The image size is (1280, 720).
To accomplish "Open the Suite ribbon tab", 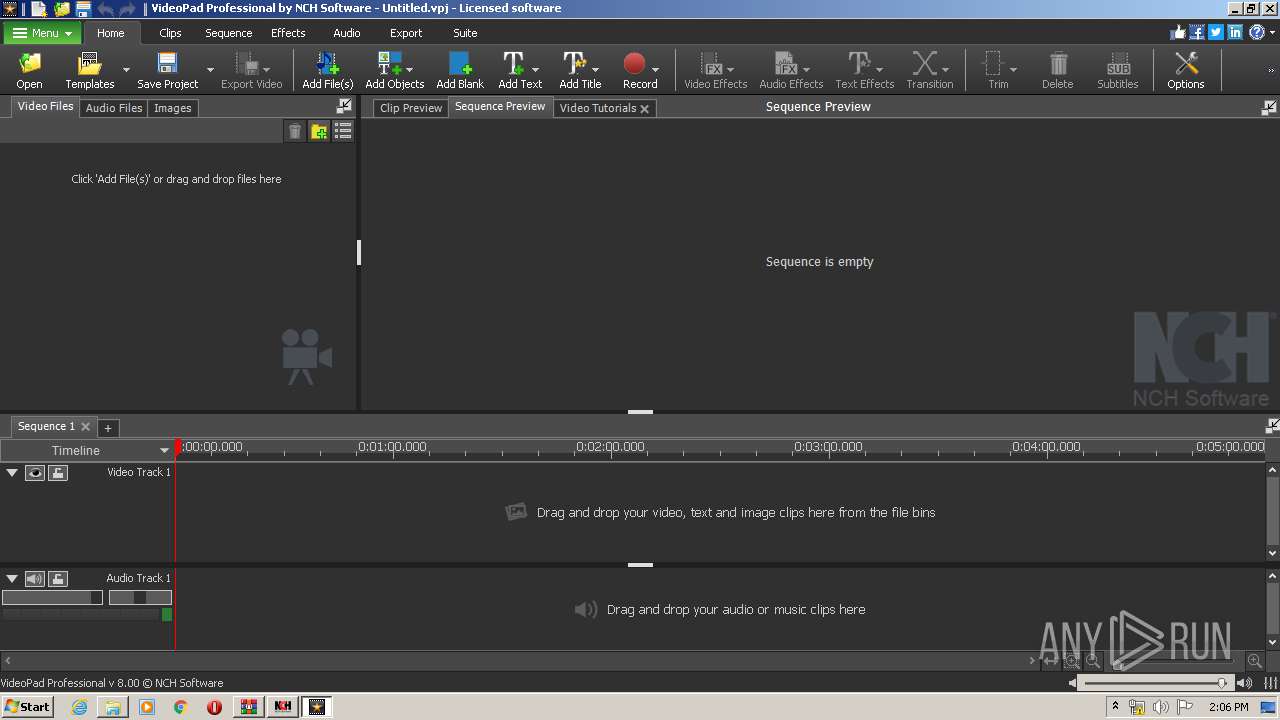I will coord(465,33).
